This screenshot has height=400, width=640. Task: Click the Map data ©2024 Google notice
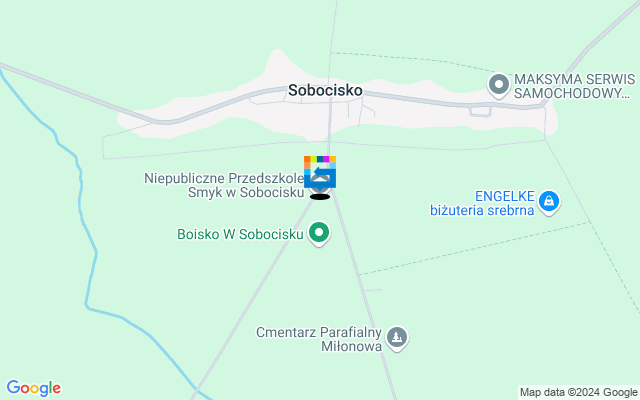(578, 393)
